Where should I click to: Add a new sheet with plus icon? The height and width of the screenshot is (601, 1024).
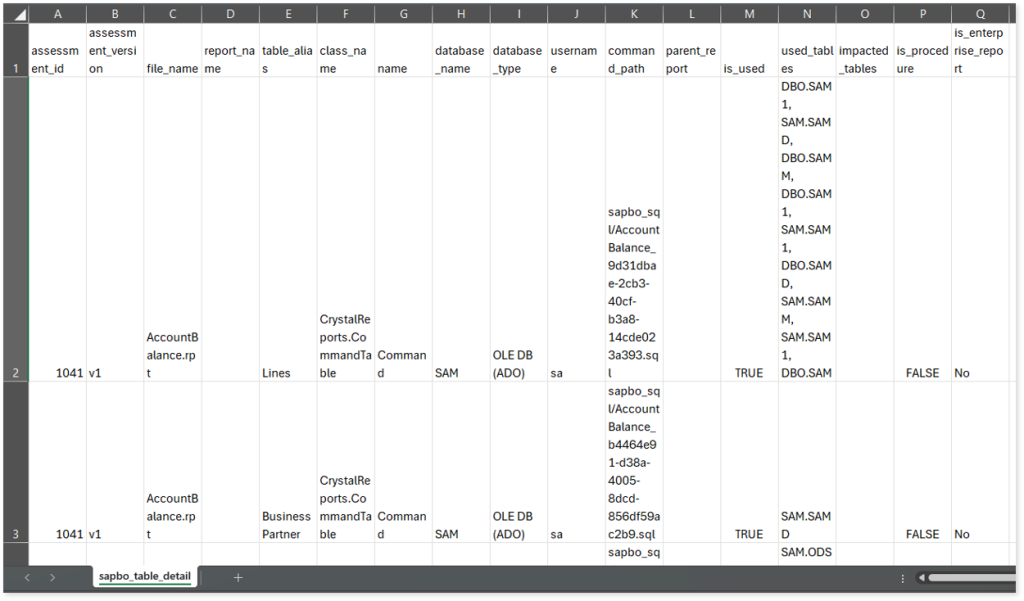click(238, 577)
